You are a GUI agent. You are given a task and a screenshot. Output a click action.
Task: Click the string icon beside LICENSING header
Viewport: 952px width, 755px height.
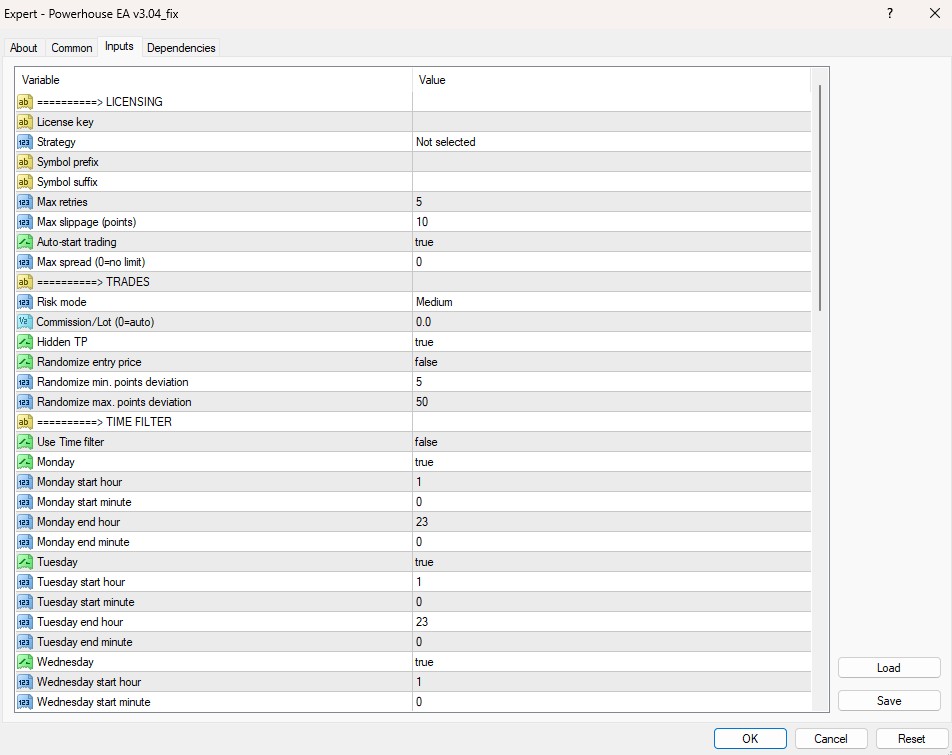tap(24, 102)
